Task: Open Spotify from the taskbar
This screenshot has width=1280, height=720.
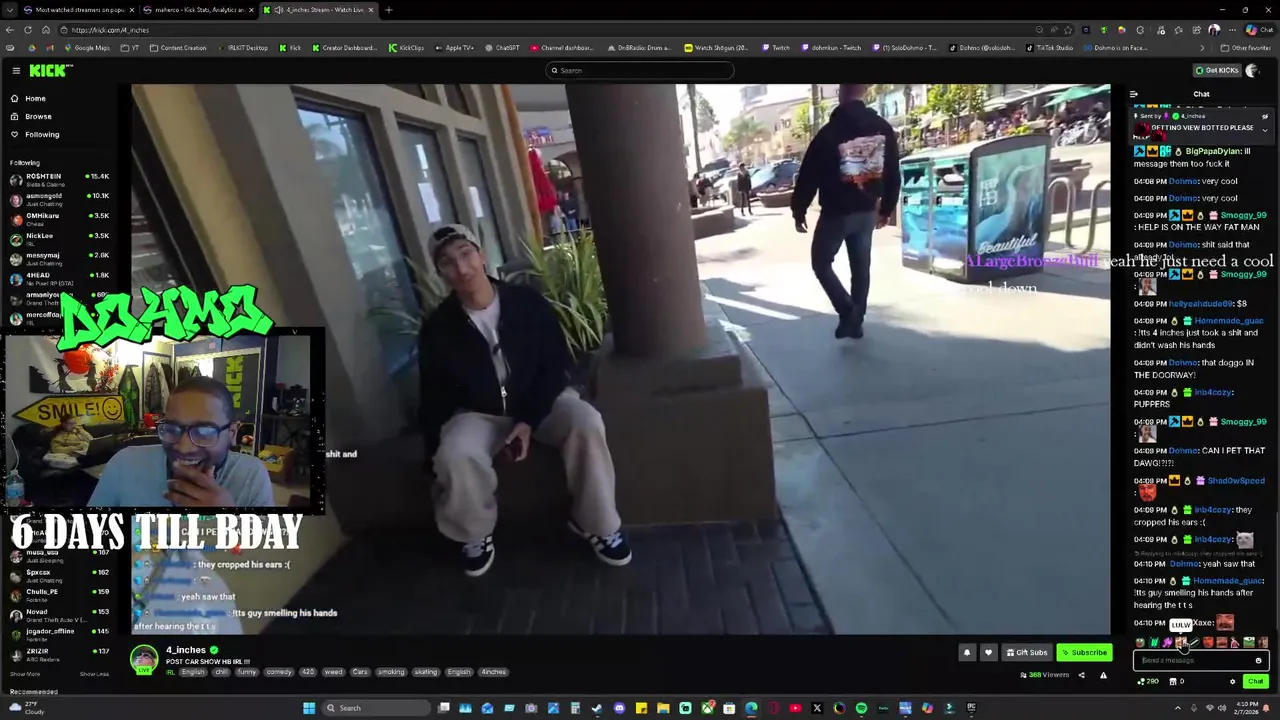Action: (x=861, y=708)
